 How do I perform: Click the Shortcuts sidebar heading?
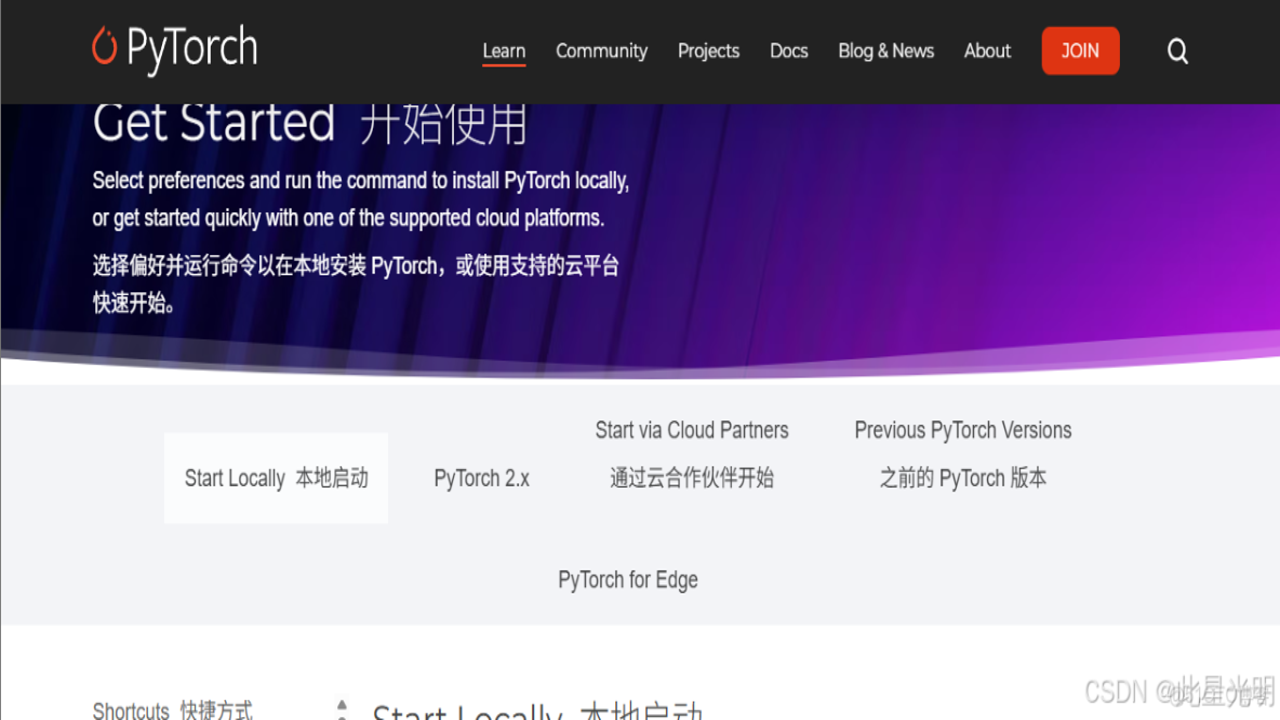[173, 711]
